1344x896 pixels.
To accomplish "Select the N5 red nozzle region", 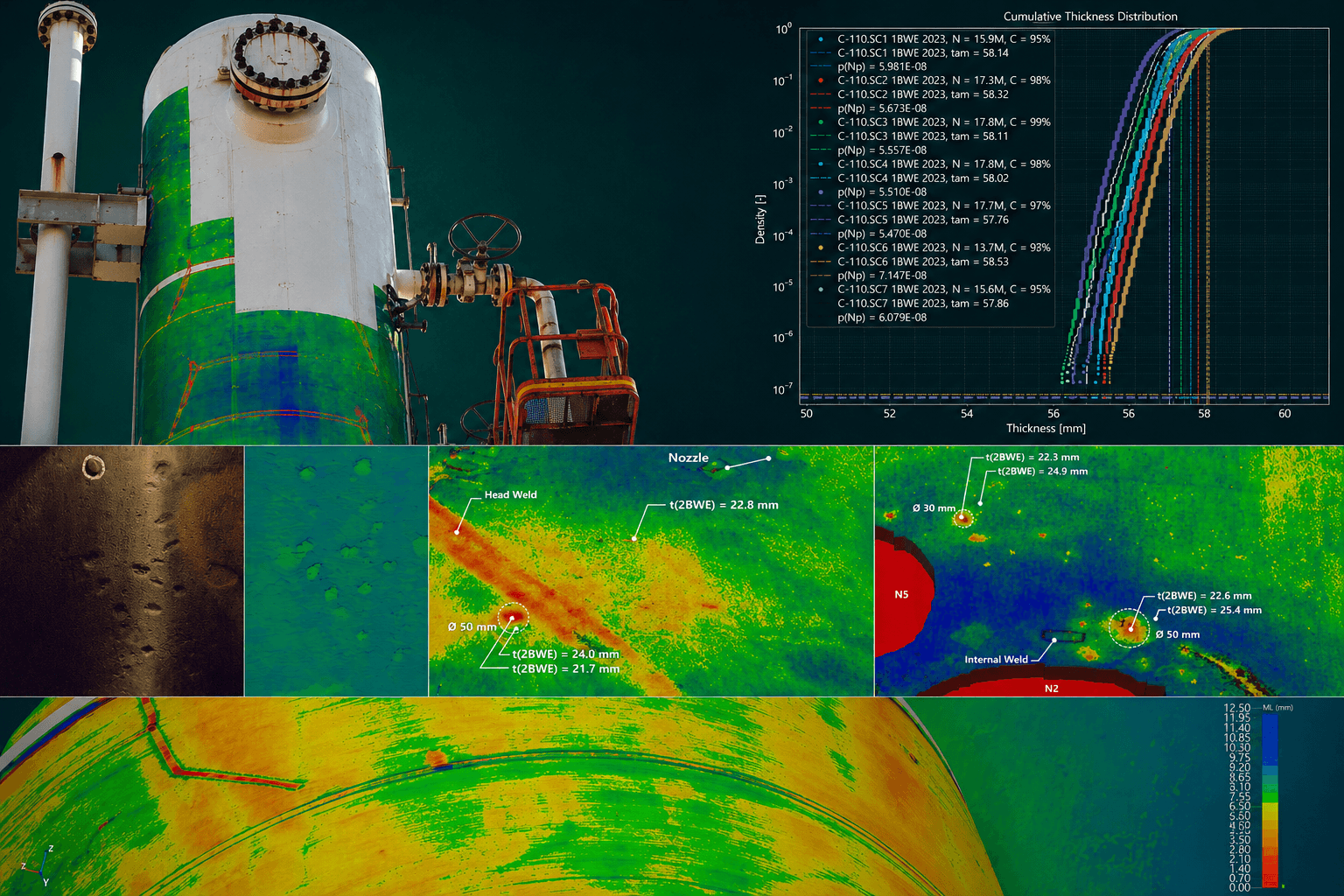I will [901, 595].
